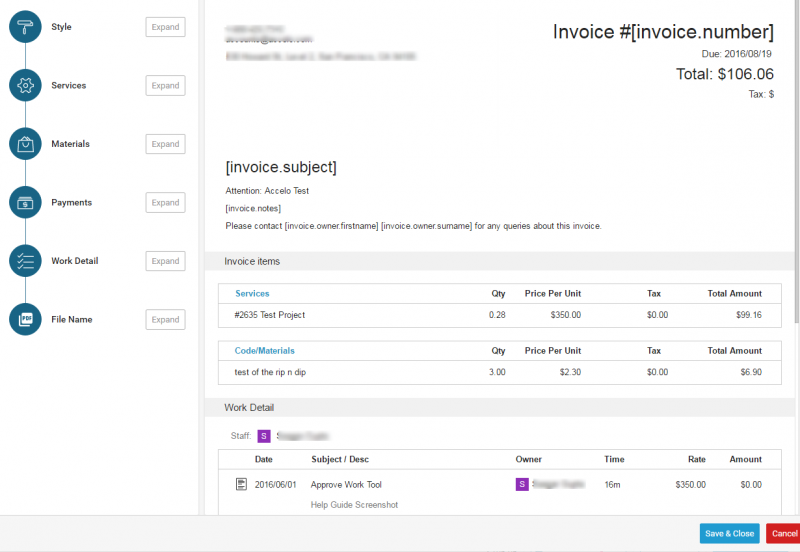Click the Services gear icon
Viewport: 800px width, 552px height.
click(x=25, y=85)
